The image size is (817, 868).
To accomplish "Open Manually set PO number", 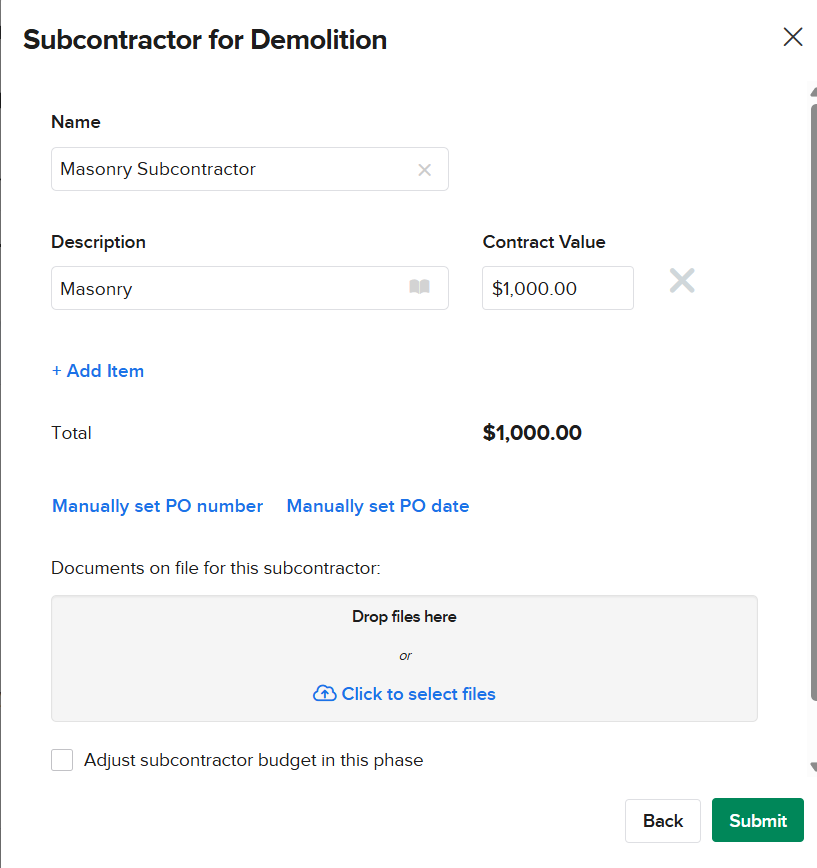I will point(157,506).
